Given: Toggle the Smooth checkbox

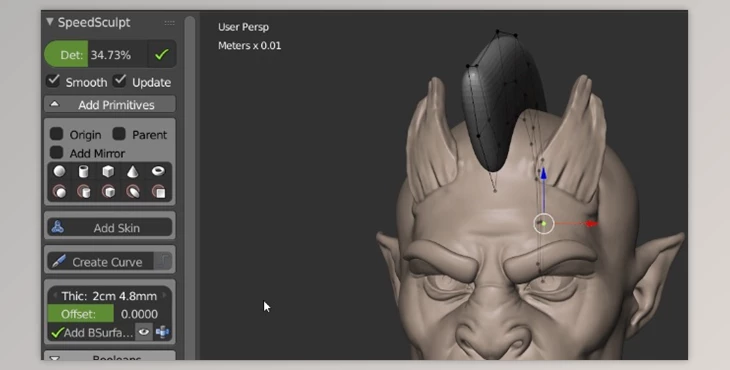Looking at the screenshot, I should click(54, 81).
